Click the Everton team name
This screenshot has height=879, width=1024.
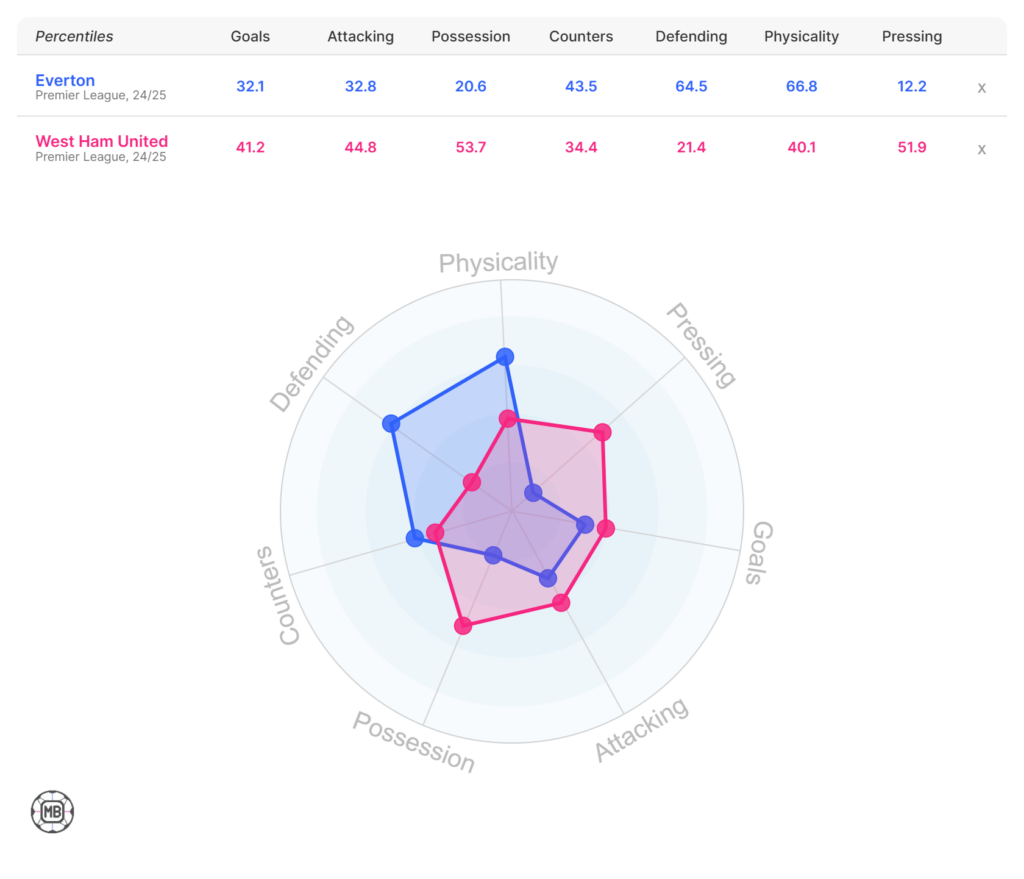coord(65,80)
